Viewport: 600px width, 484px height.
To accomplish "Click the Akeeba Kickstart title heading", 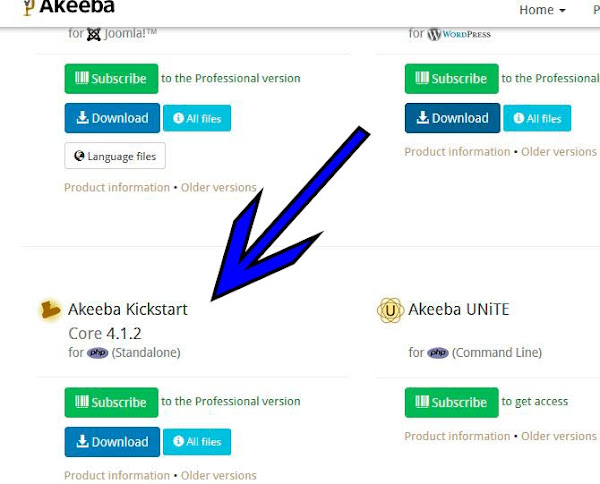I will click(x=128, y=309).
